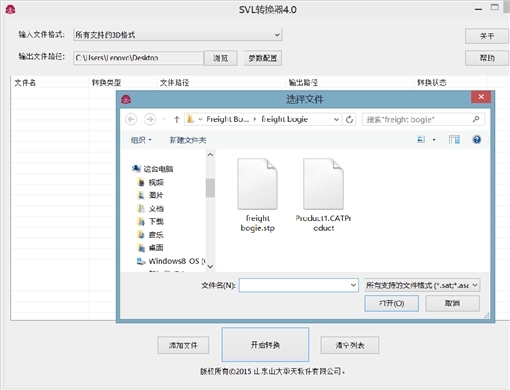Screen dimensions: 510x390
Task: Select the freight bogie.stp file
Action: [x=257, y=195]
